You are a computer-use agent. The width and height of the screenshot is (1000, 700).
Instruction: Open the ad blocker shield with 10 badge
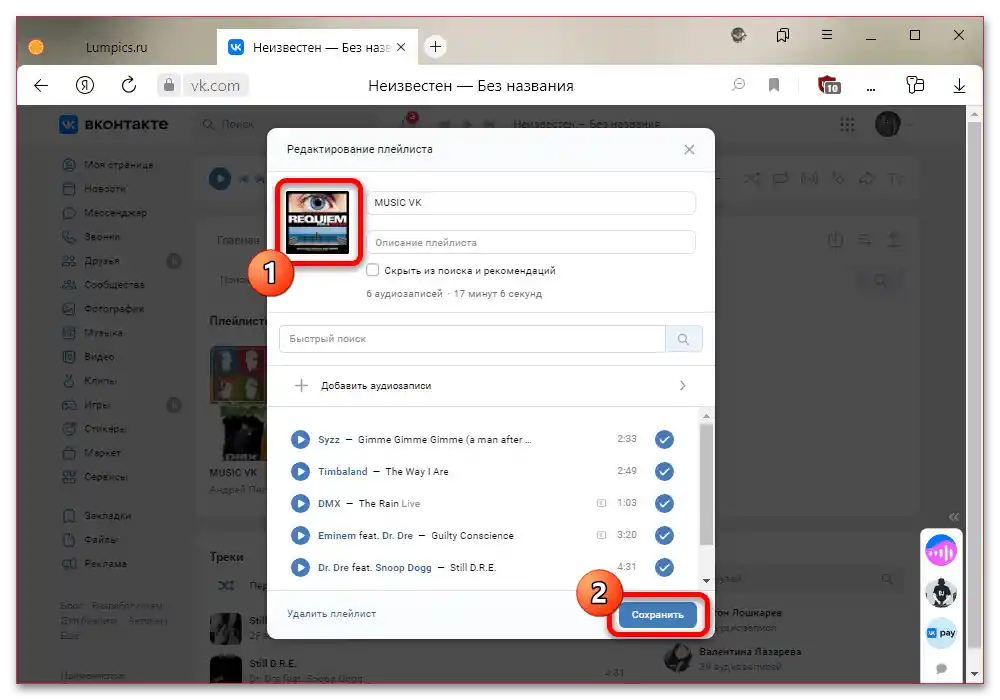point(829,85)
